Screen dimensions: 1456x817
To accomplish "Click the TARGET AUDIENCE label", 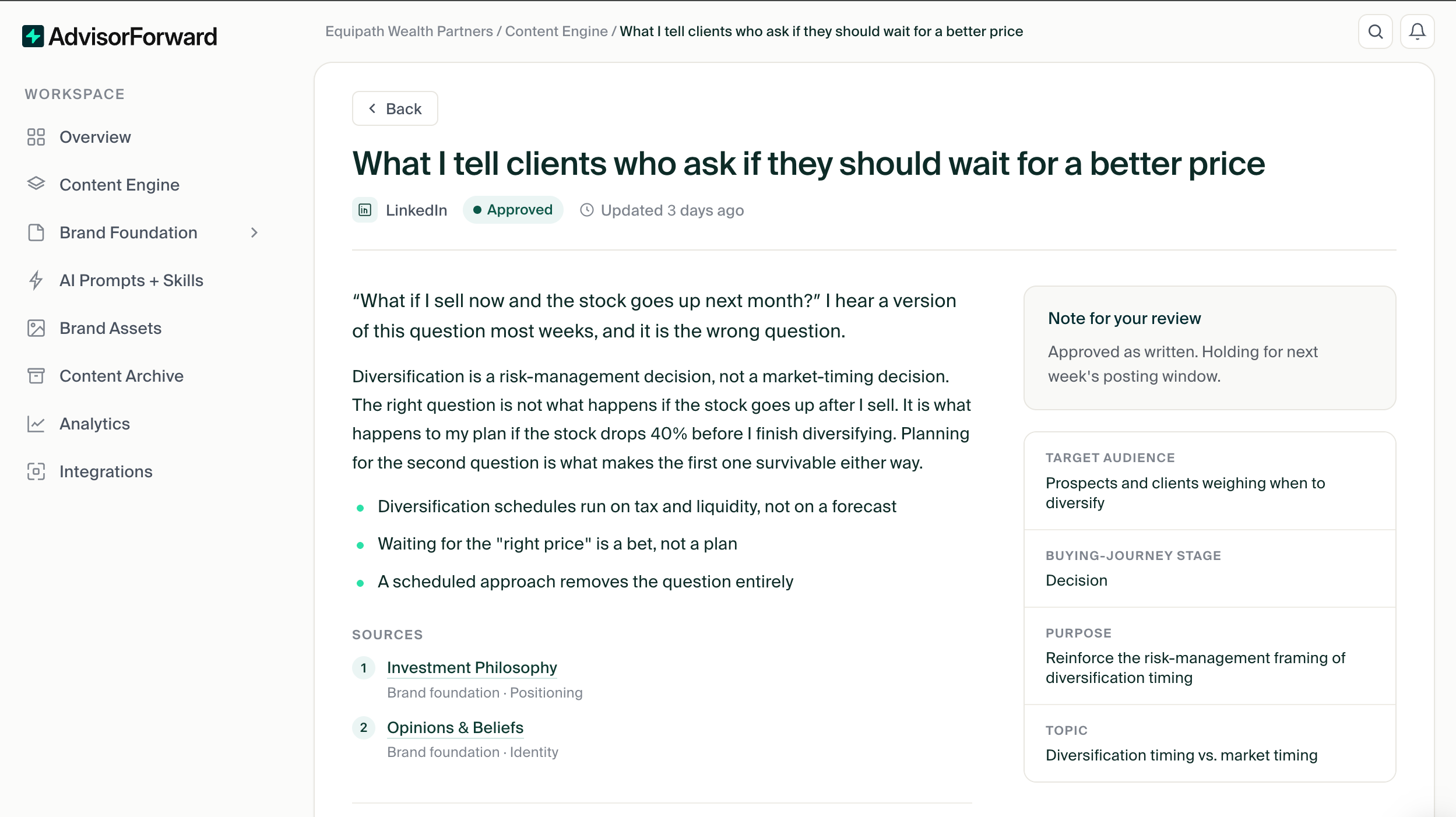I will coord(1110,458).
